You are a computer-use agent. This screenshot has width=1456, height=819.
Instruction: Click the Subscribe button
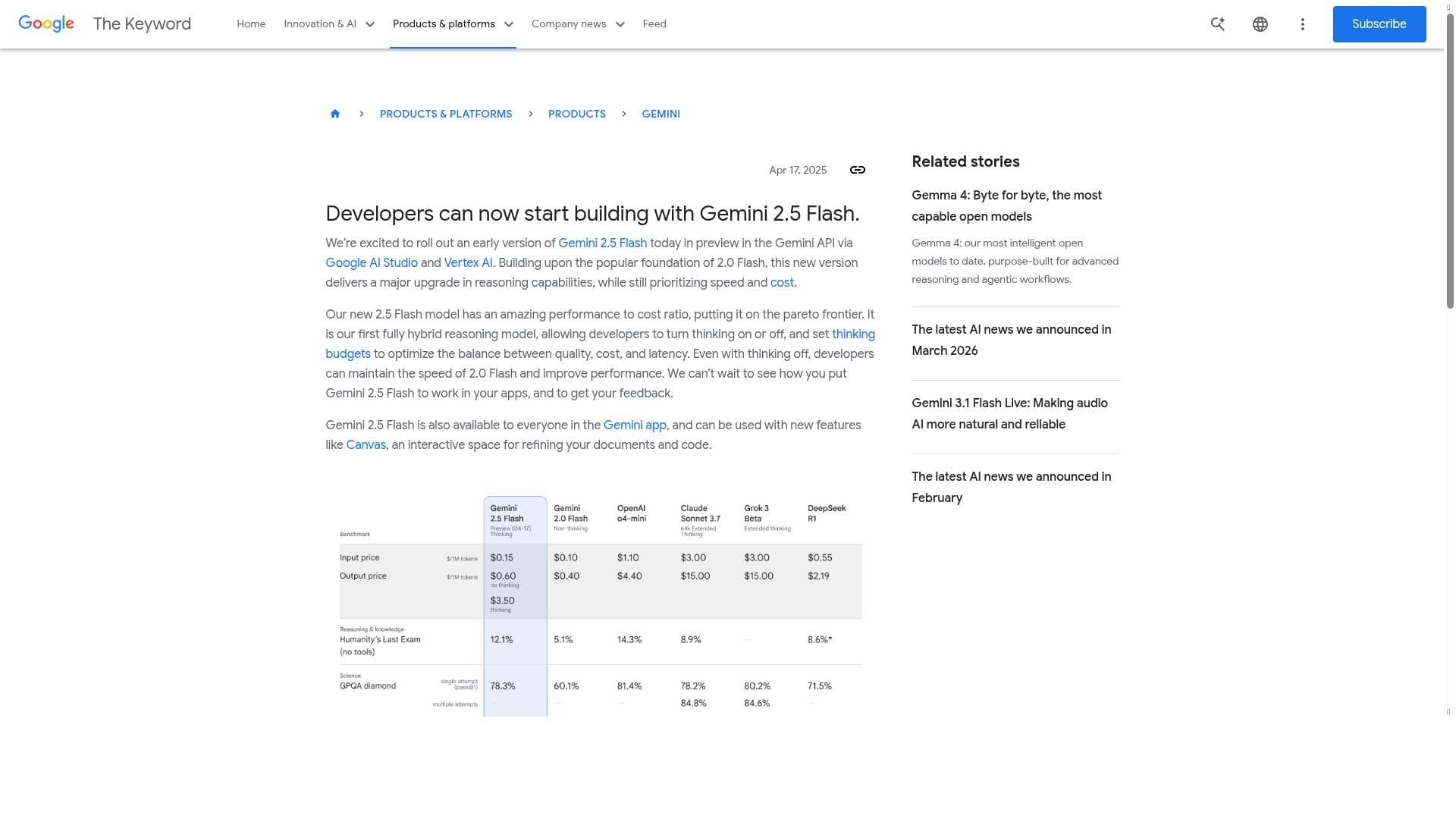1379,24
